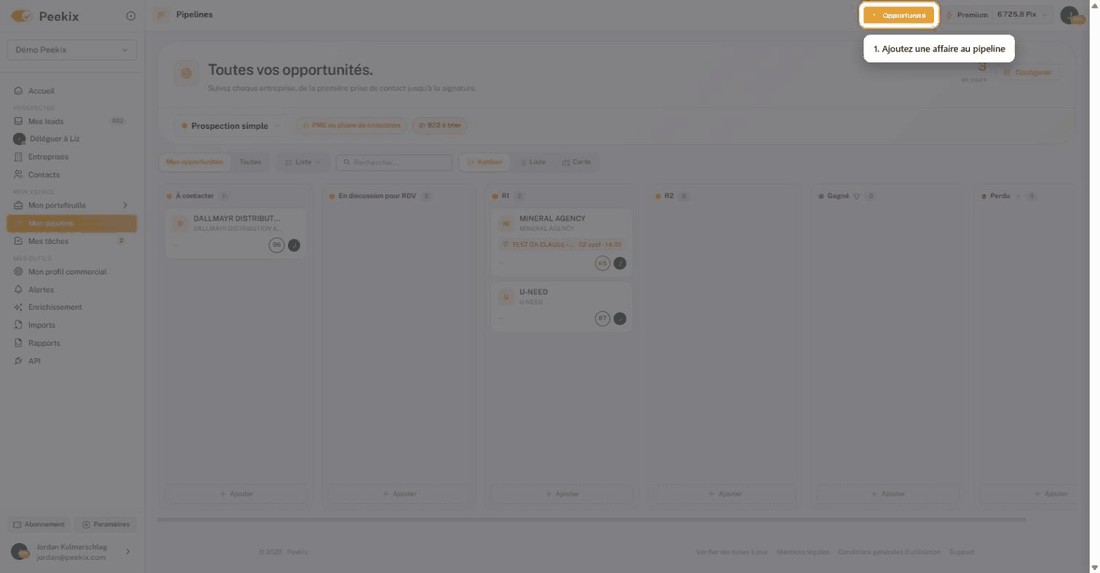Click the Mes tâches checklist icon

point(18,241)
